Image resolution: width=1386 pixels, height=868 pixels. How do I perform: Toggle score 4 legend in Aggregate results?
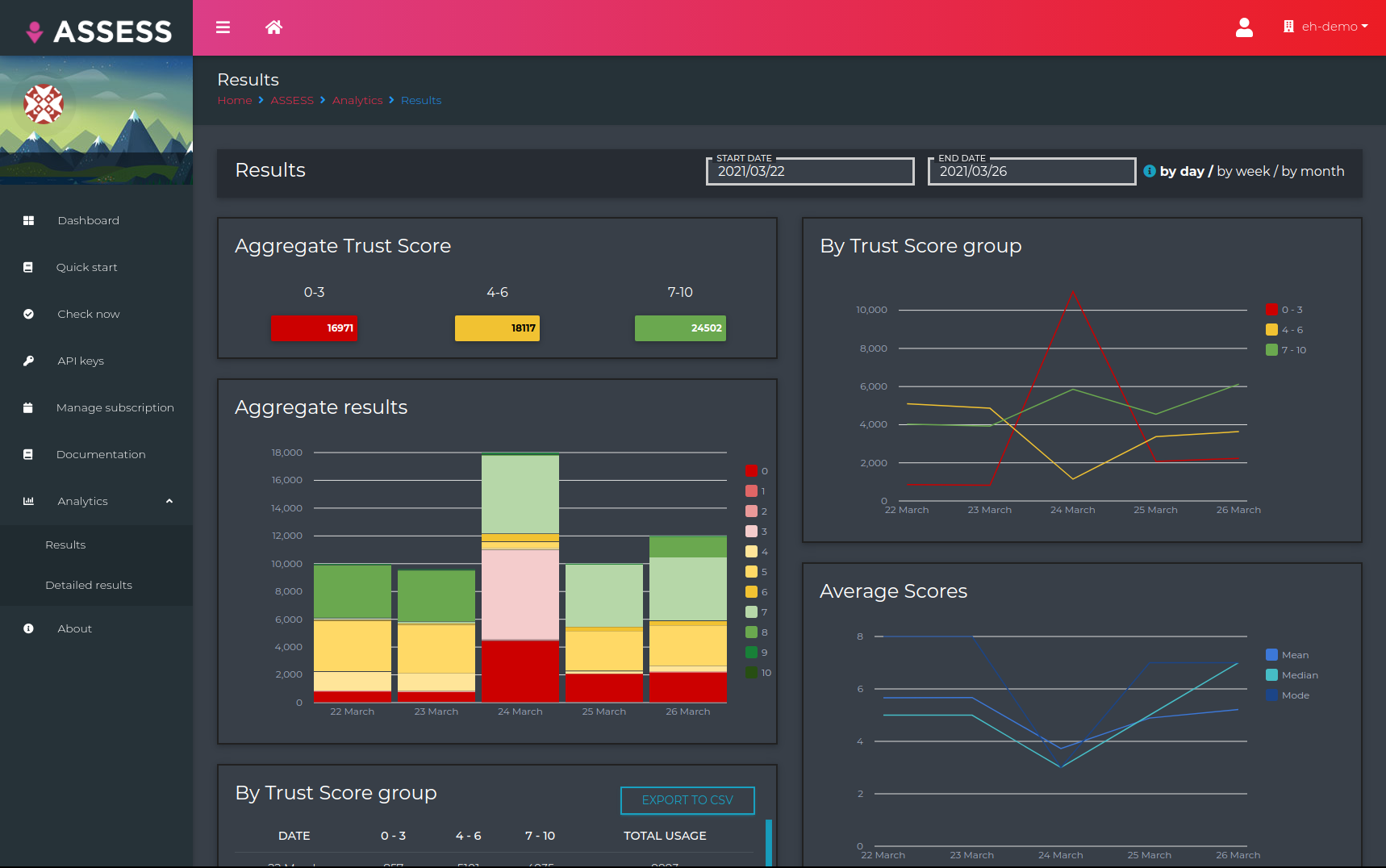click(x=757, y=552)
